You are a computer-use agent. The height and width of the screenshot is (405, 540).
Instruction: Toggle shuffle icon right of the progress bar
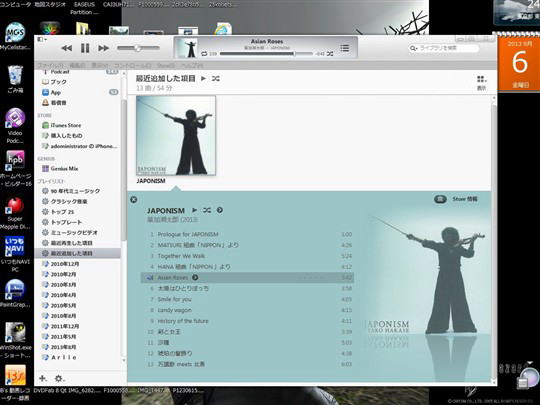coord(330,54)
